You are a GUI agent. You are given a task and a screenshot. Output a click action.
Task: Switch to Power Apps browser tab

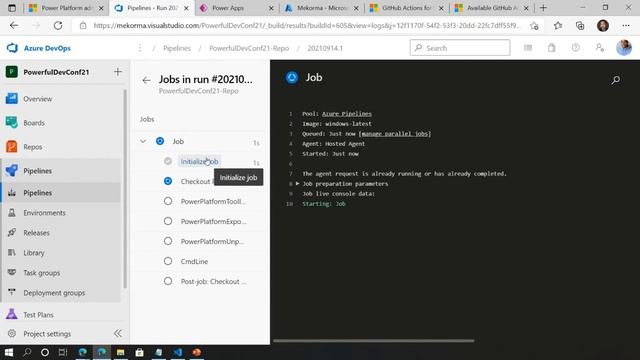click(233, 8)
